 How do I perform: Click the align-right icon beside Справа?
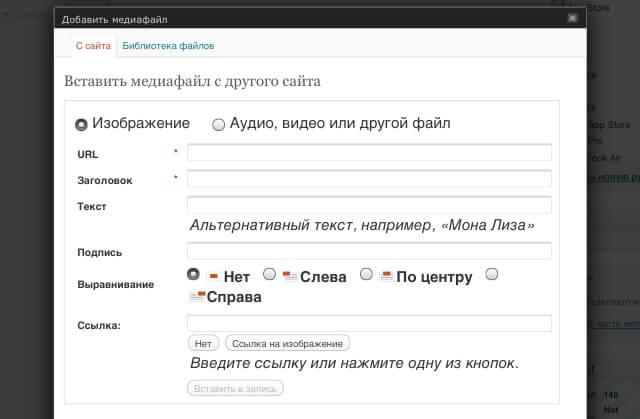[x=197, y=297]
